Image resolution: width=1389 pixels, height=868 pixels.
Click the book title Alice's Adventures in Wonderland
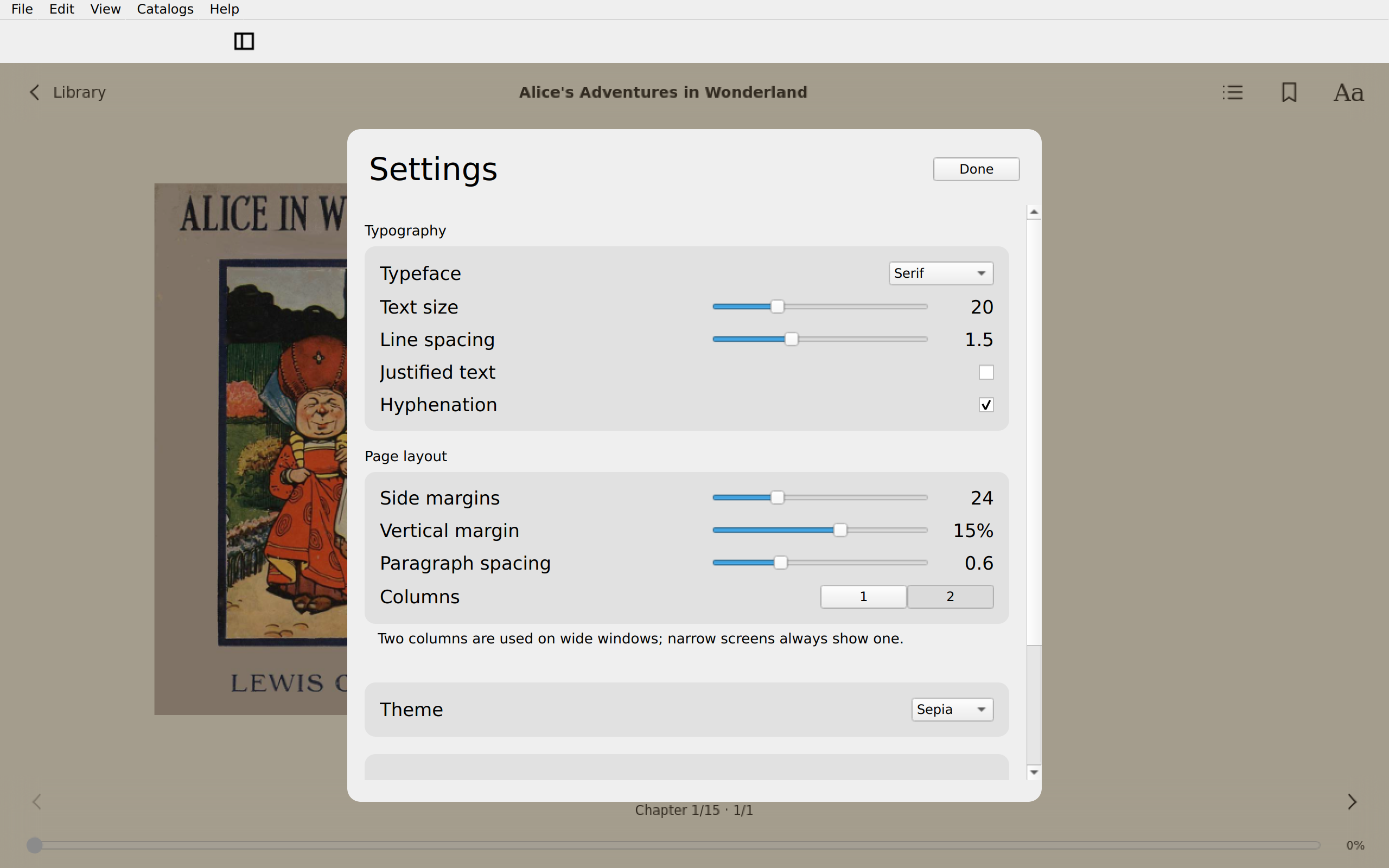click(663, 92)
